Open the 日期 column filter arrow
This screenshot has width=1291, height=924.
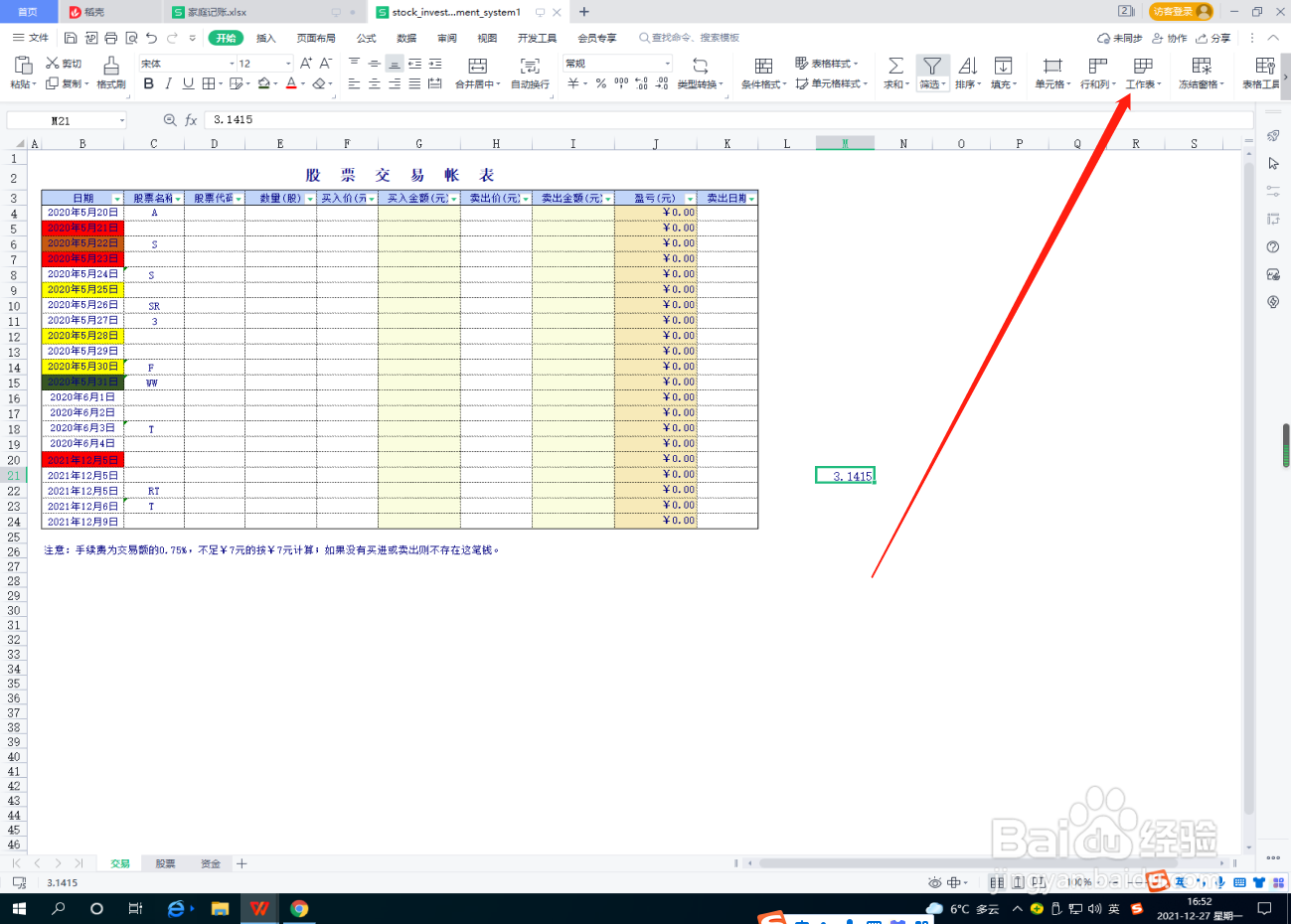117,199
